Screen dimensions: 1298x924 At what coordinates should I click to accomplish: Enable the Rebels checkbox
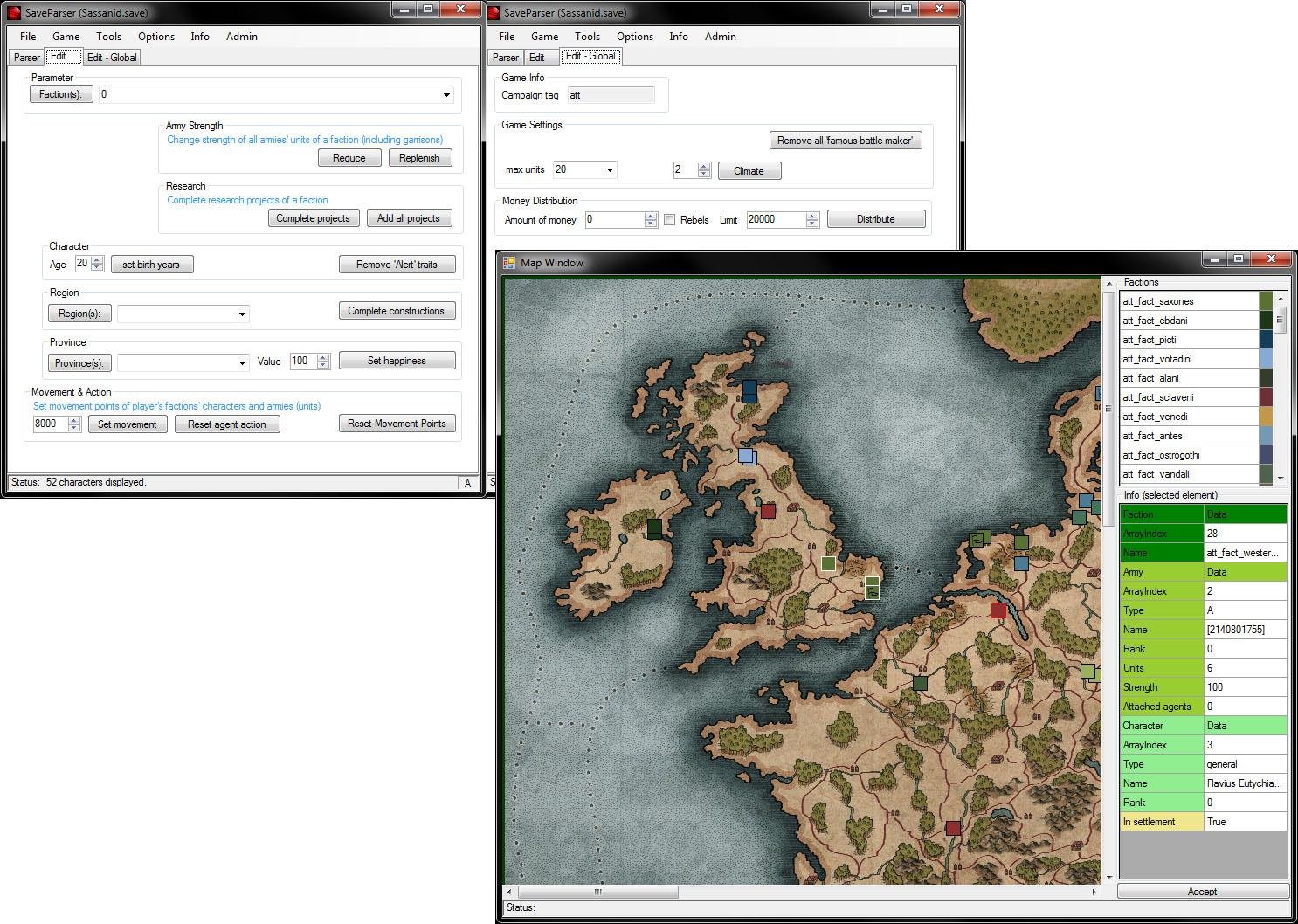coord(670,220)
